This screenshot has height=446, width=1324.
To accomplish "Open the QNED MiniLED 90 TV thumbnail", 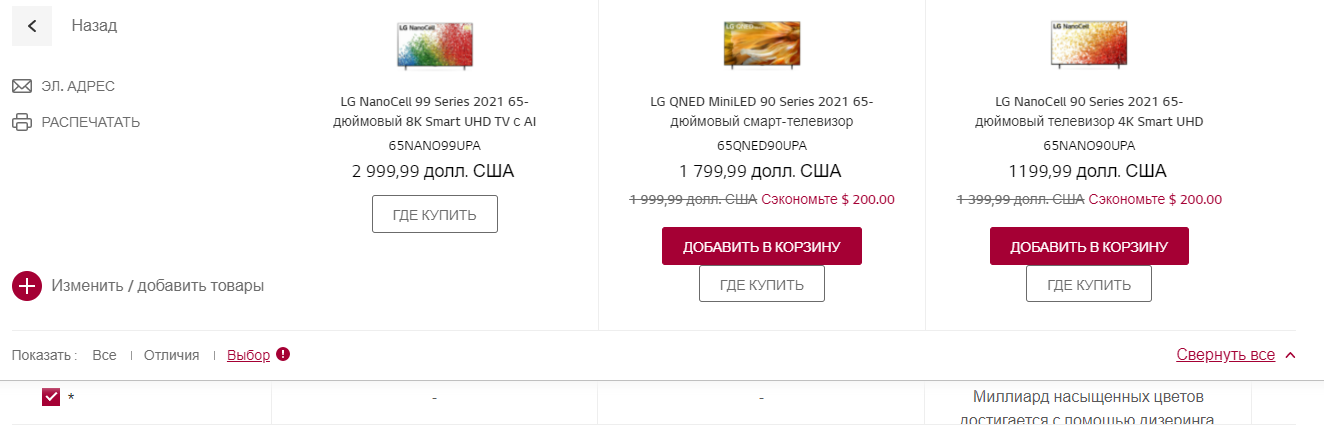I will pyautogui.click(x=761, y=44).
